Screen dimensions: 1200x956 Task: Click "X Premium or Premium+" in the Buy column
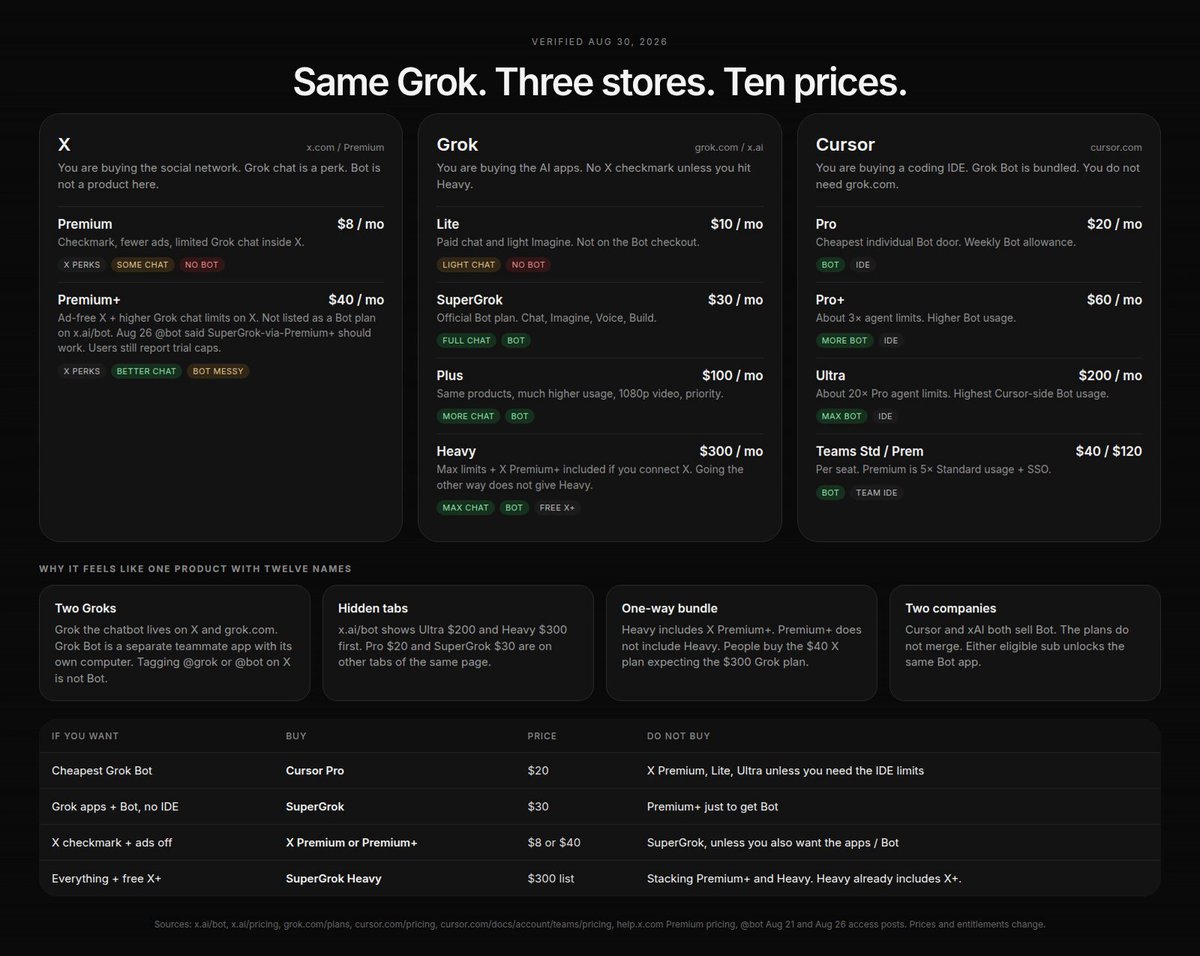[x=352, y=843]
